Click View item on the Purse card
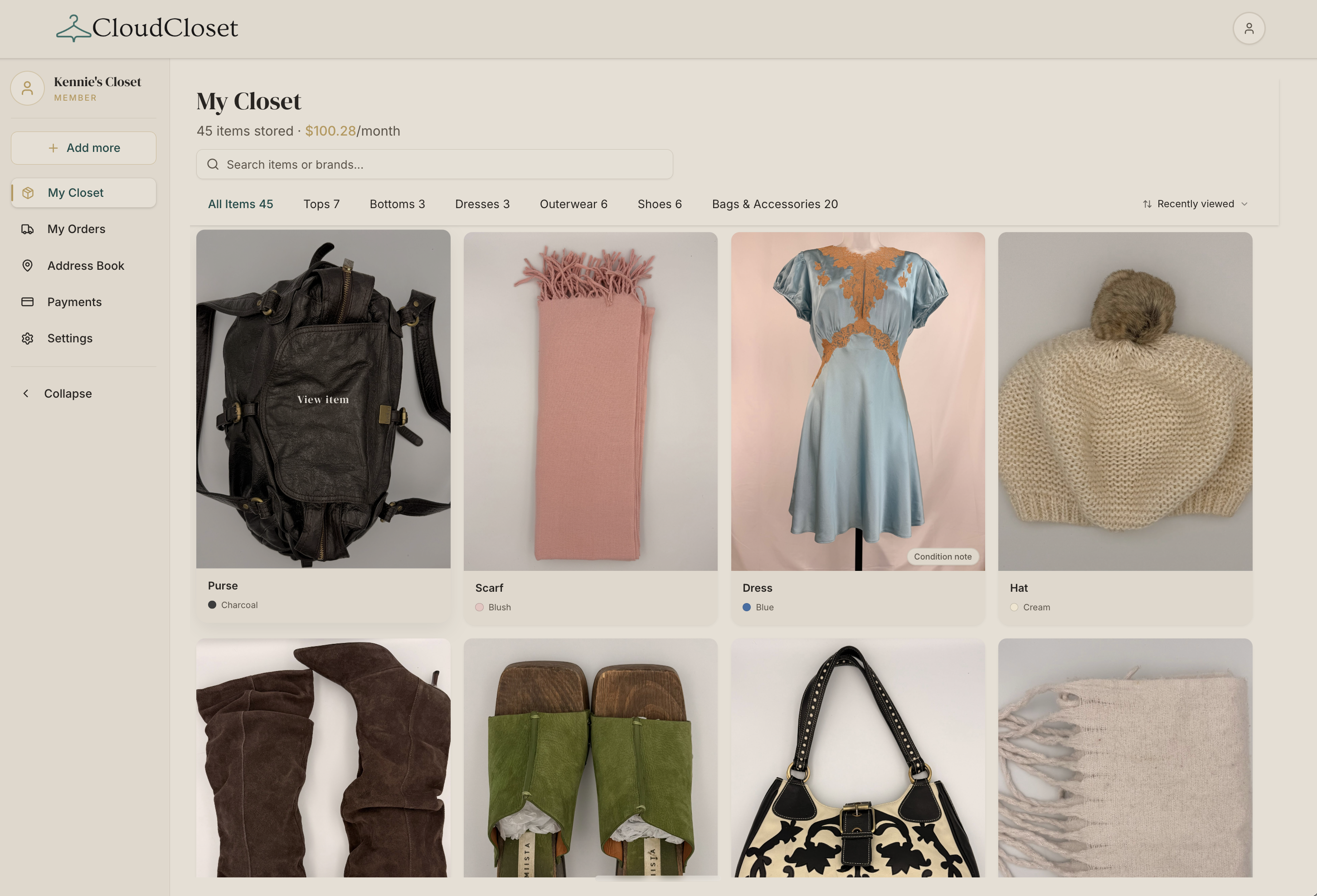 (x=323, y=399)
